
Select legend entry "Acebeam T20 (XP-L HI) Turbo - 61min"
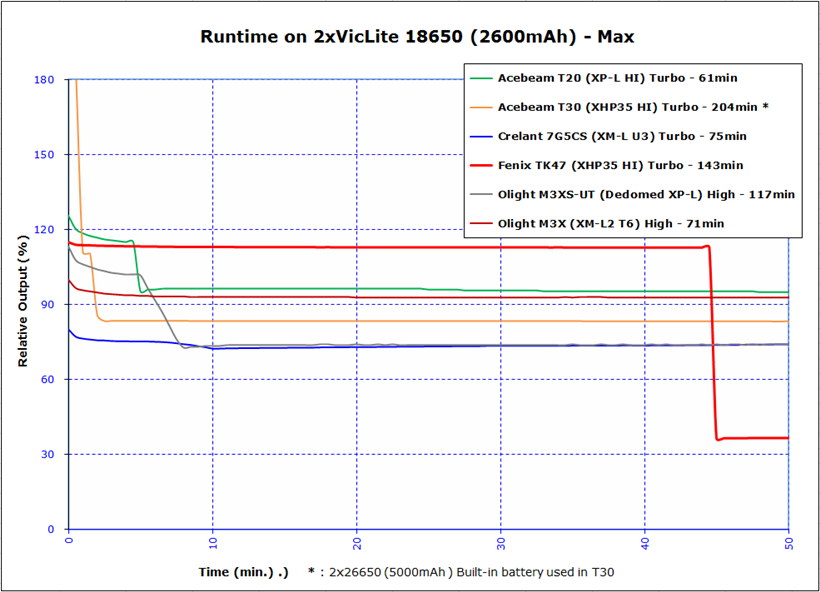click(618, 78)
